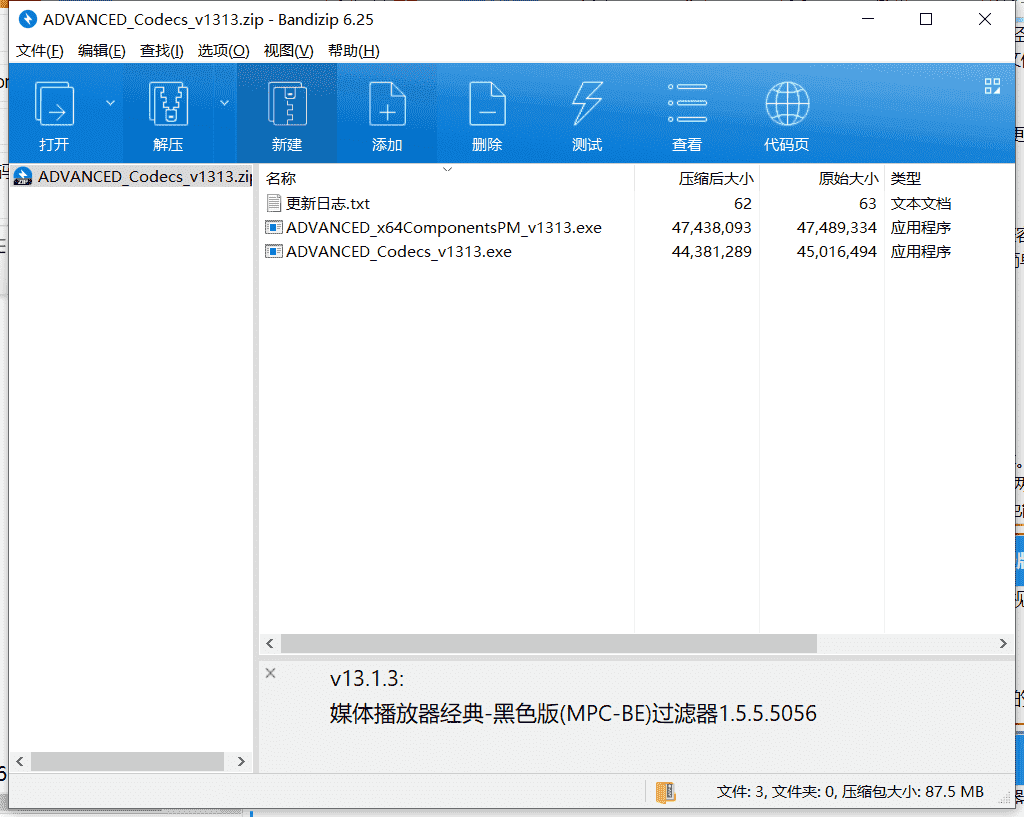Click compressed size 47,438,093 cell

tap(711, 227)
